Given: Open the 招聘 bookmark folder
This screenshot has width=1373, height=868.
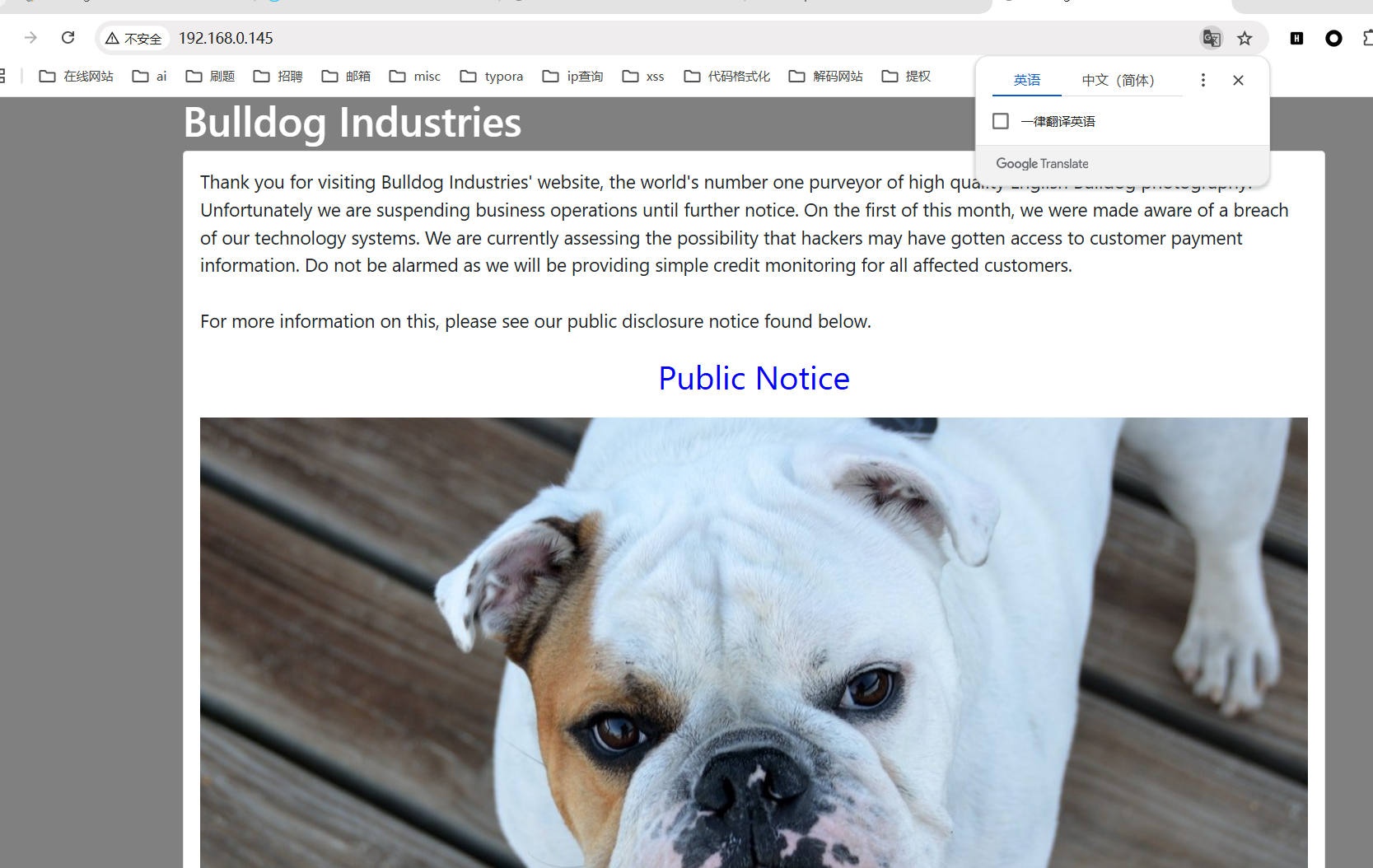Looking at the screenshot, I should pyautogui.click(x=278, y=77).
